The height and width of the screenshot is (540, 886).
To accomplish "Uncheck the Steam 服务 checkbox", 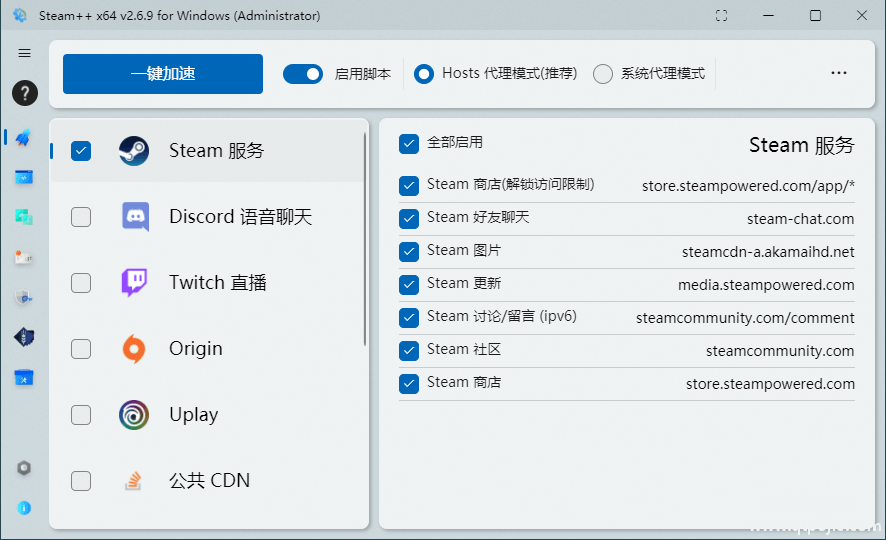I will coord(81,151).
